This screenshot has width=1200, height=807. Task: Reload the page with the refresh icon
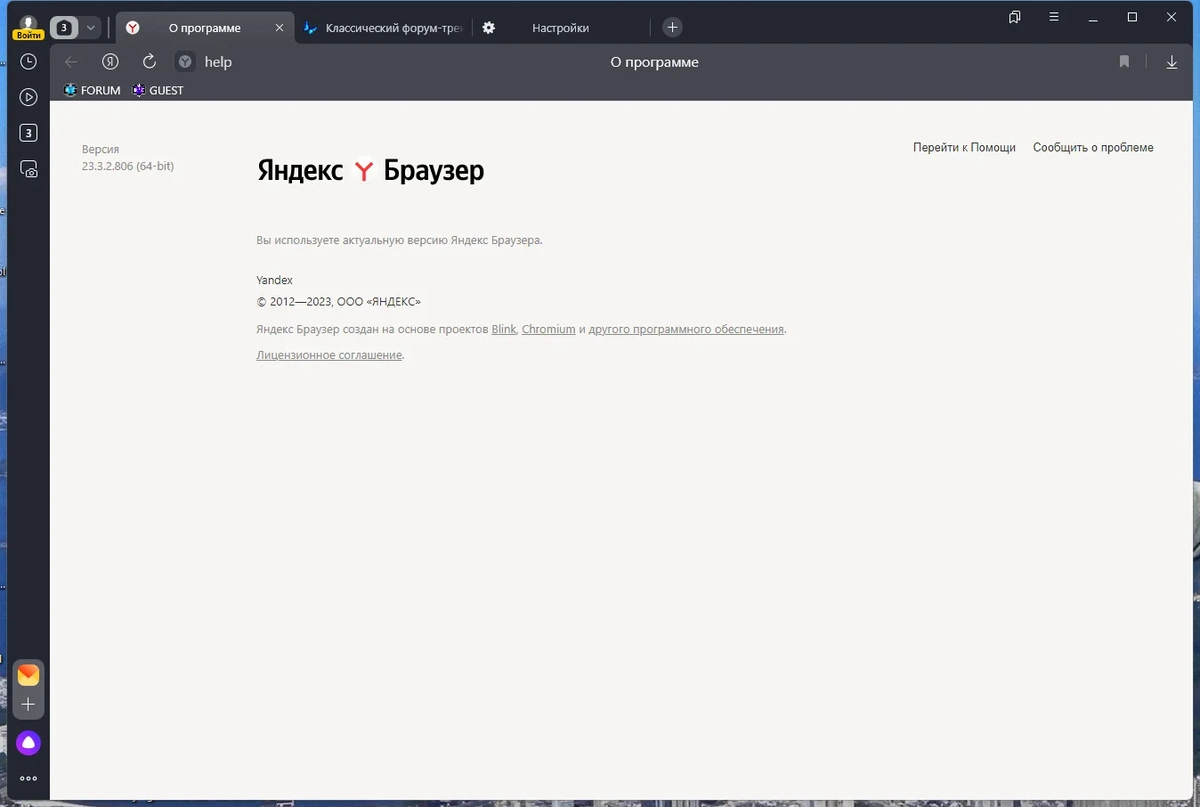(150, 61)
